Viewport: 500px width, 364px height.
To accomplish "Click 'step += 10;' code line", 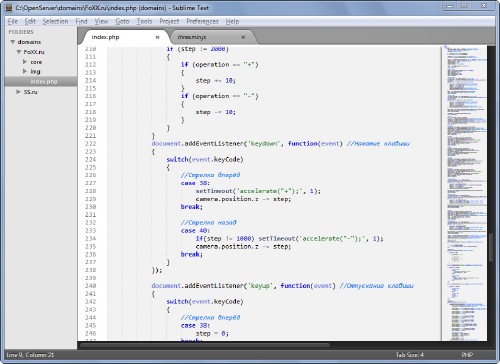I will pos(216,81).
